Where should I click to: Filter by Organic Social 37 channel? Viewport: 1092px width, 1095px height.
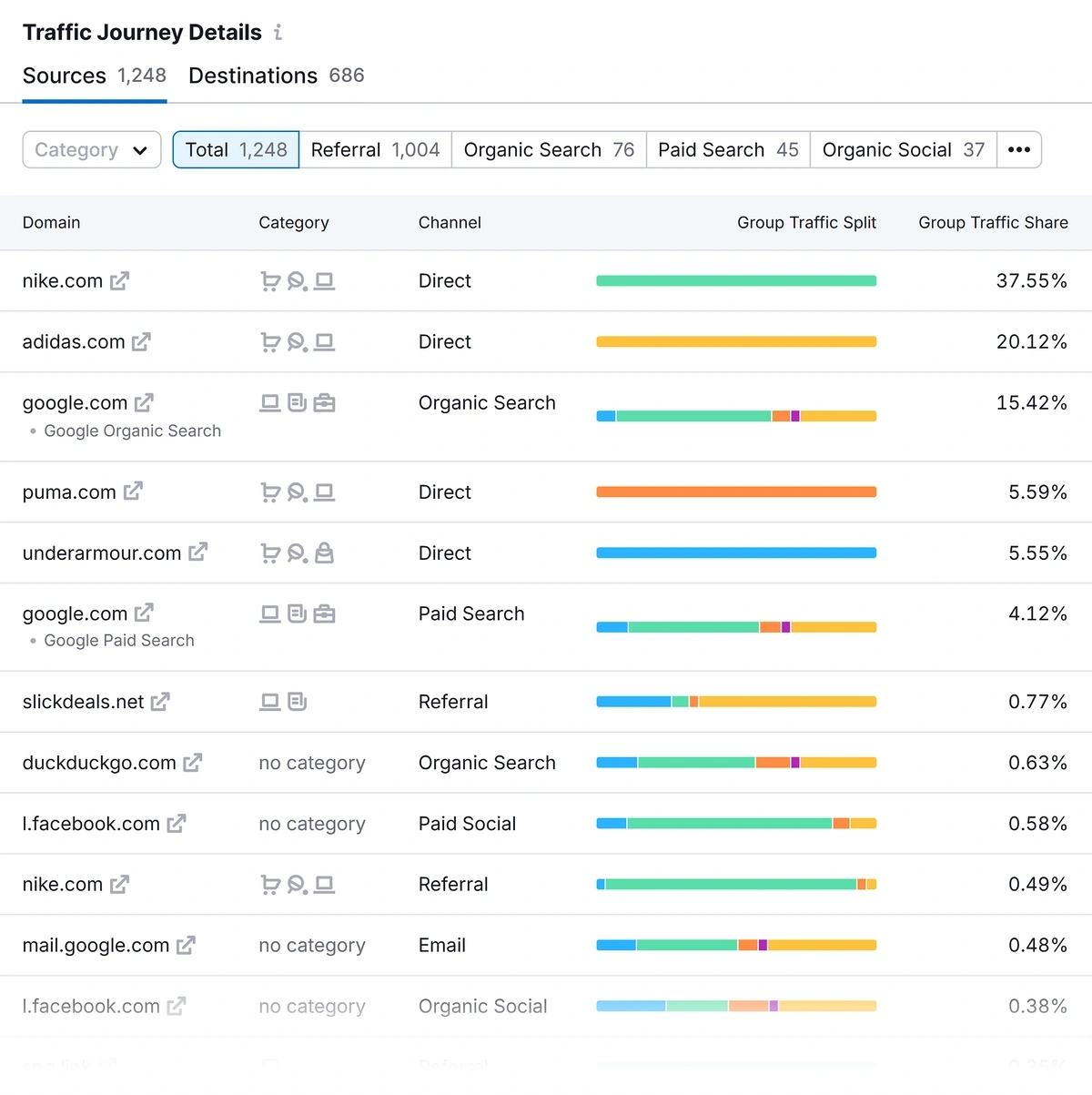click(x=904, y=150)
